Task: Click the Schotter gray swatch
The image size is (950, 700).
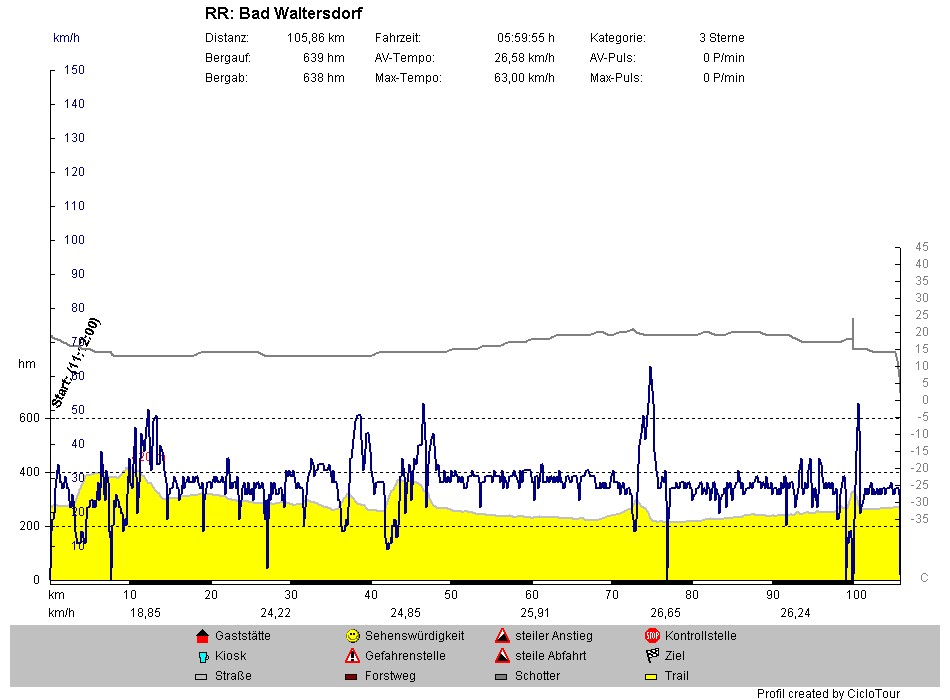Action: pyautogui.click(x=502, y=677)
